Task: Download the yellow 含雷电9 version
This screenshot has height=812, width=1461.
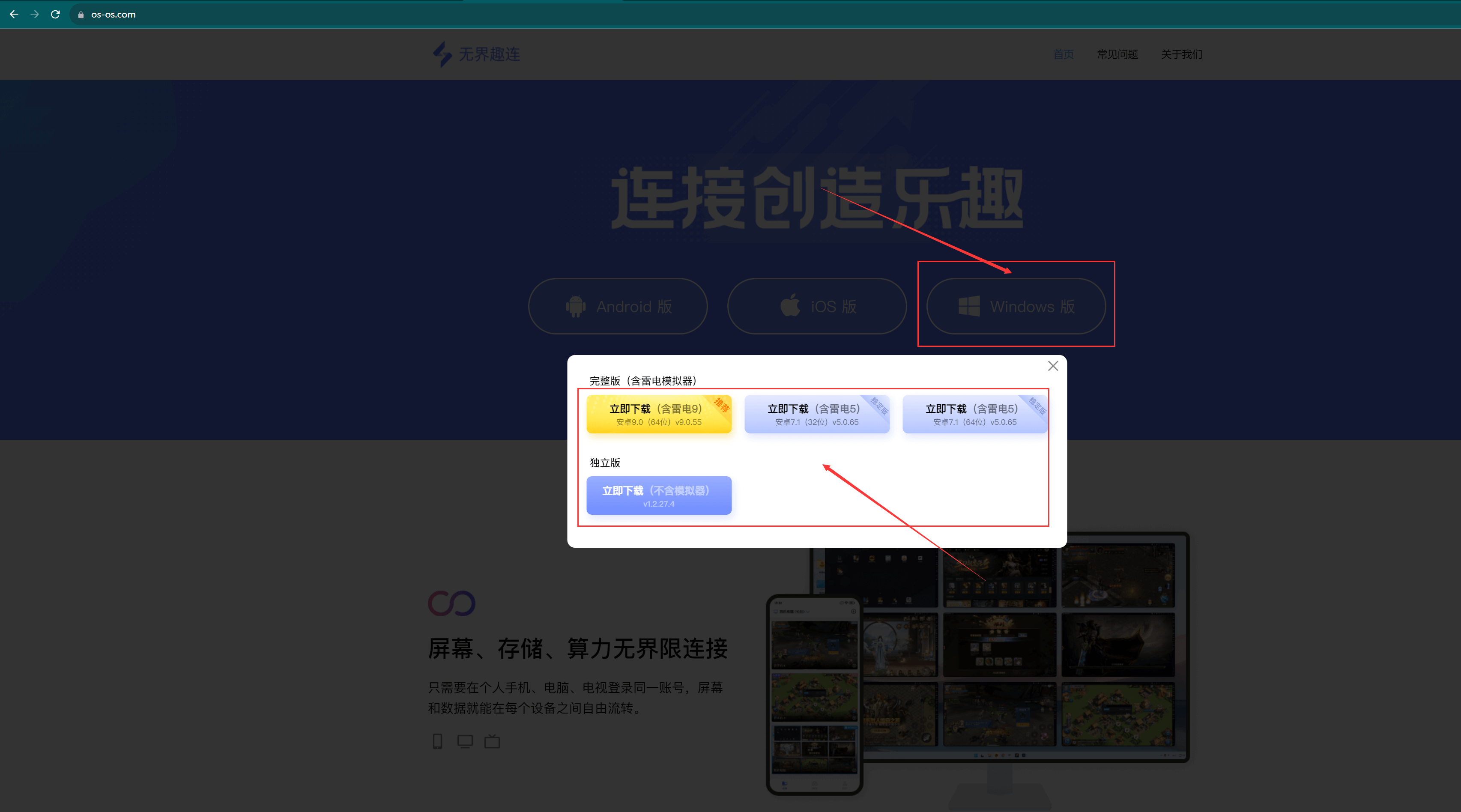Action: (658, 414)
